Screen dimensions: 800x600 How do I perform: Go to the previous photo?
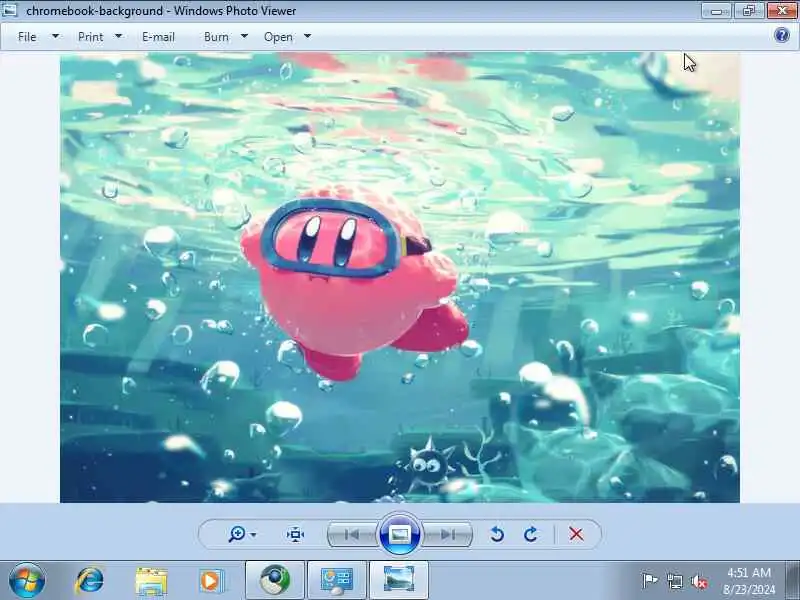tap(353, 534)
